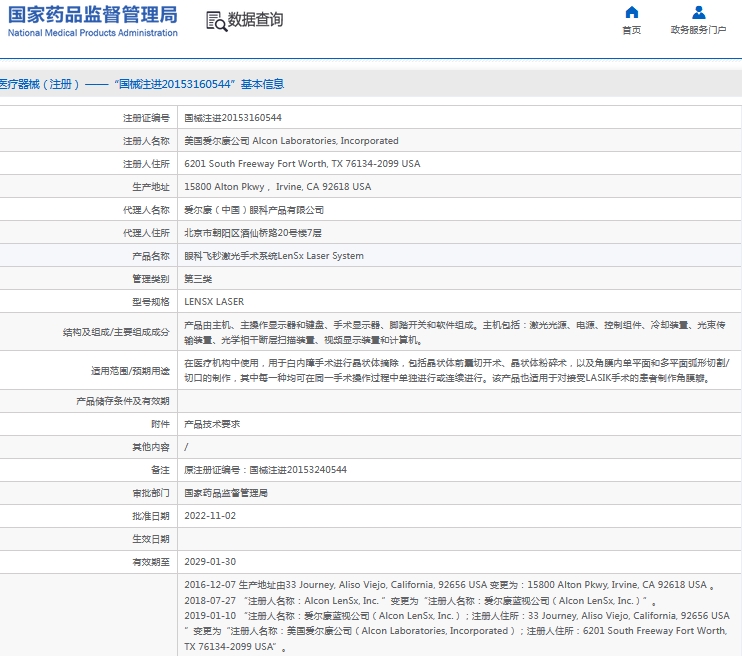The height and width of the screenshot is (656, 742).
Task: Select management category 第三类 value
Action: (x=198, y=279)
